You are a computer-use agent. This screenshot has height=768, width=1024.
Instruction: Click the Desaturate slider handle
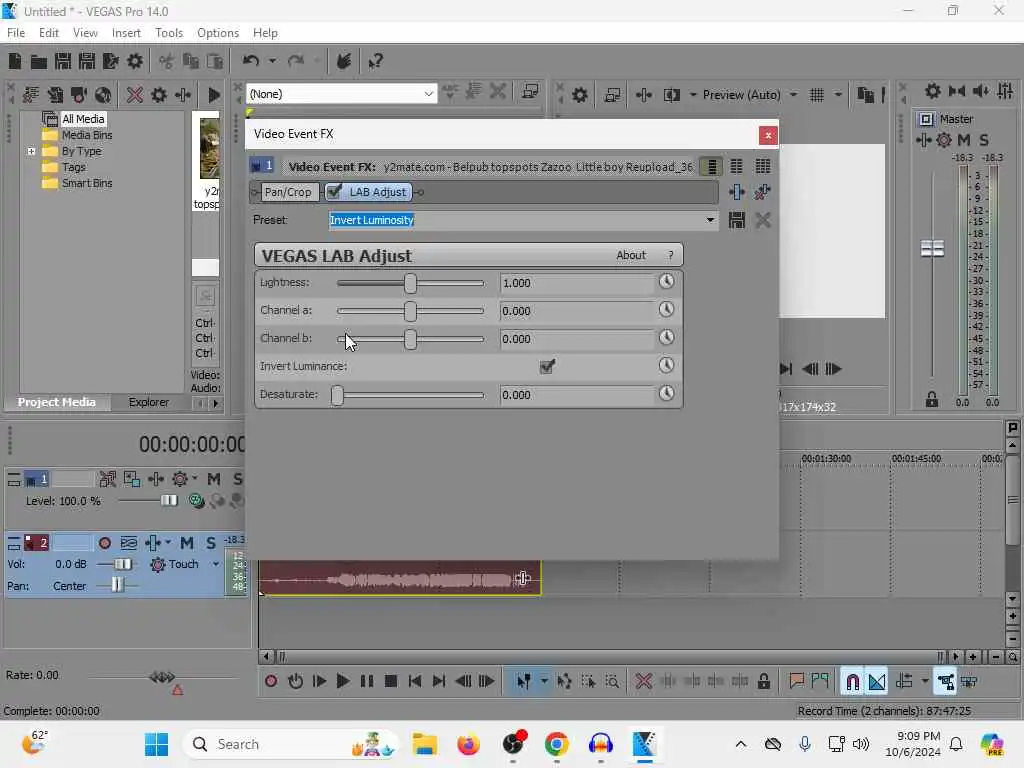(337, 395)
